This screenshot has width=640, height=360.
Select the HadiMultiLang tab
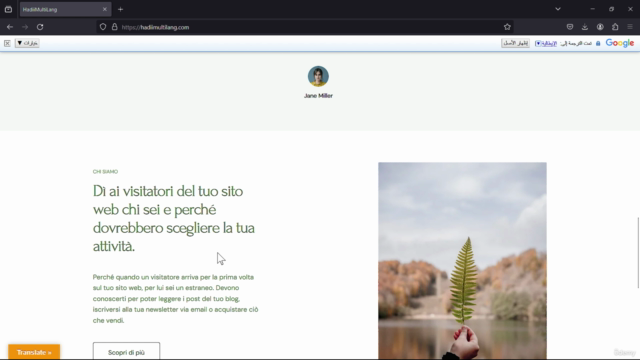(65, 9)
